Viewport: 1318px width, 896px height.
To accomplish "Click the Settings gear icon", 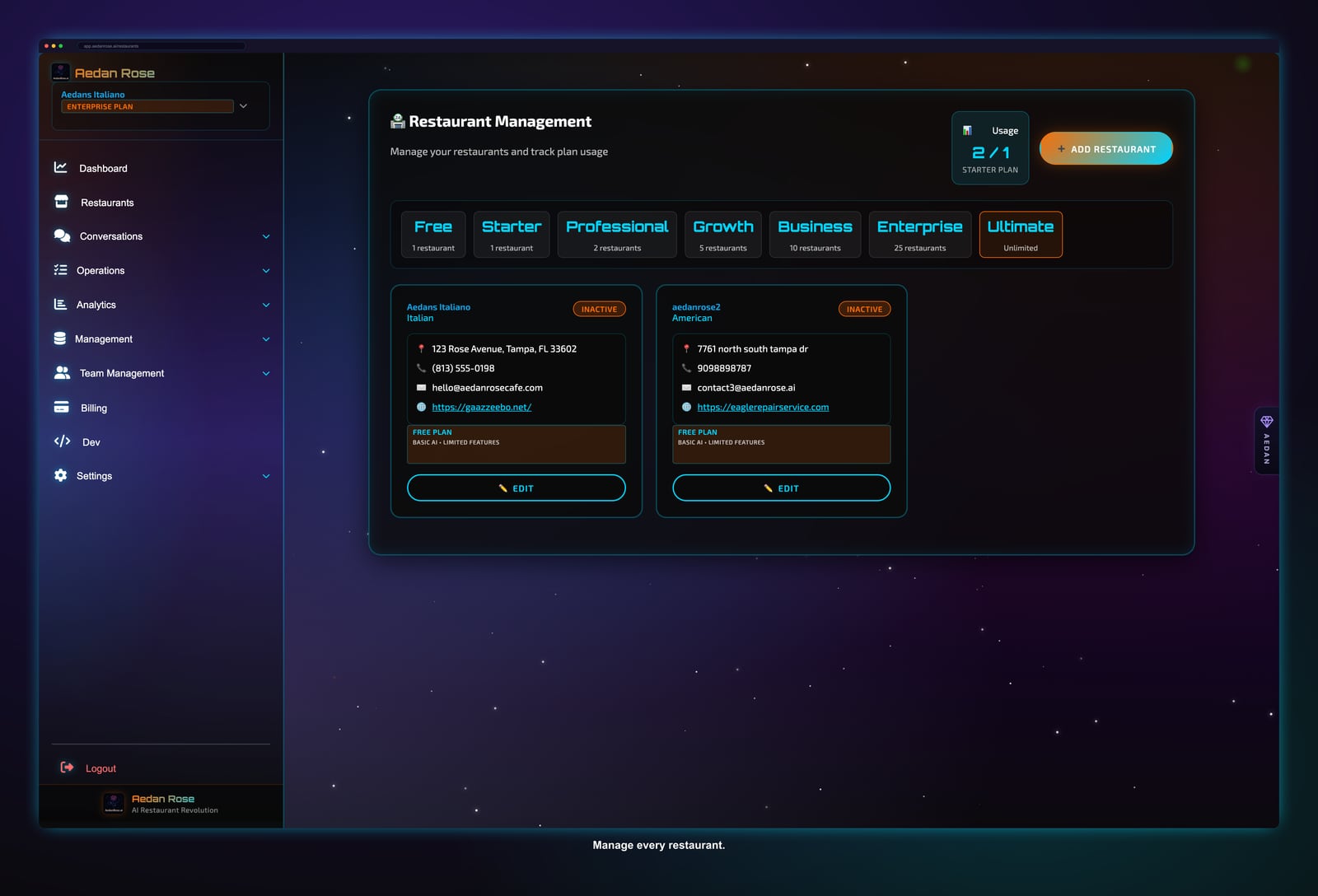I will click(60, 475).
